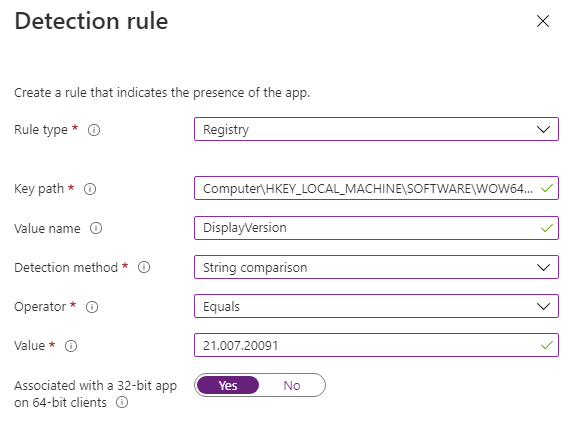
Task: Close the Detection rule pane
Action: pos(543,21)
